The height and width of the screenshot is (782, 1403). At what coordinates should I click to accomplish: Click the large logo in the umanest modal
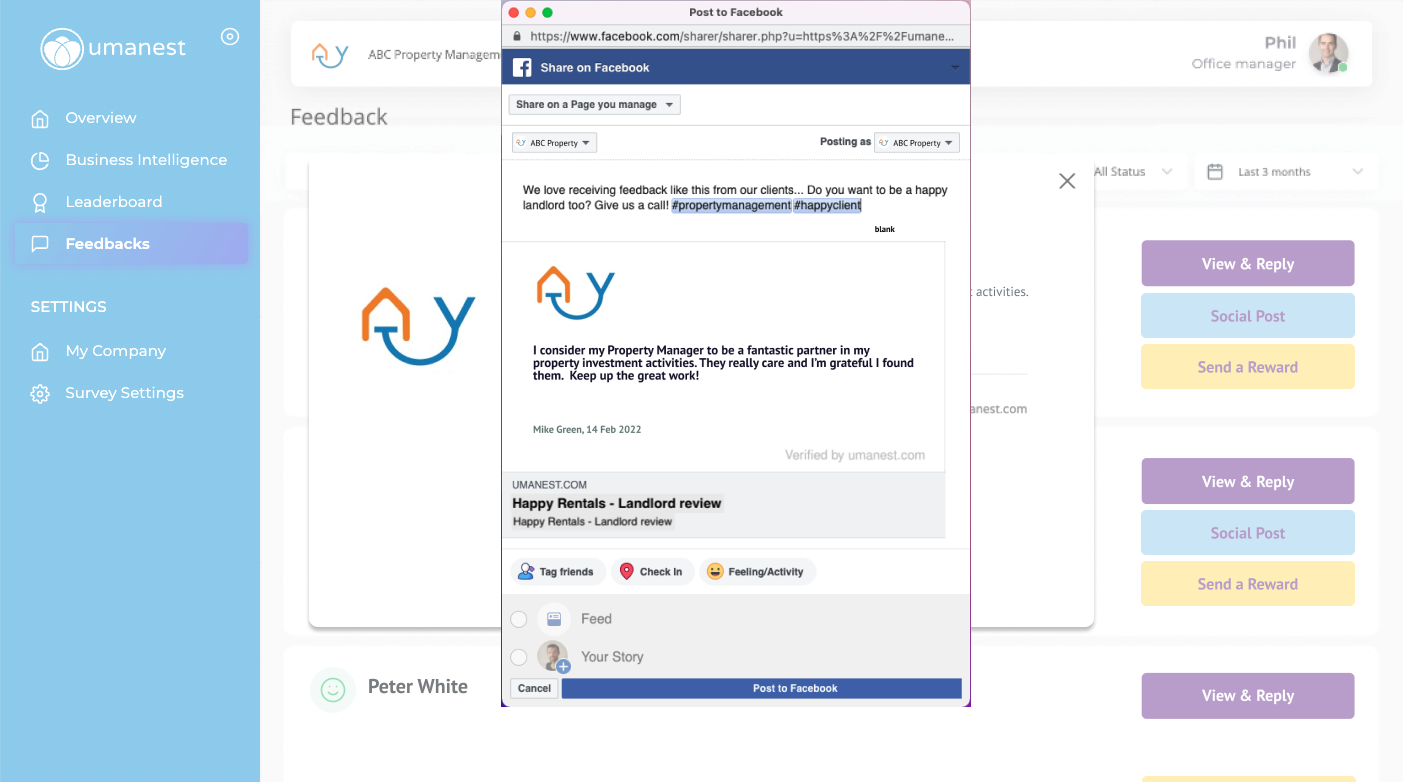418,326
